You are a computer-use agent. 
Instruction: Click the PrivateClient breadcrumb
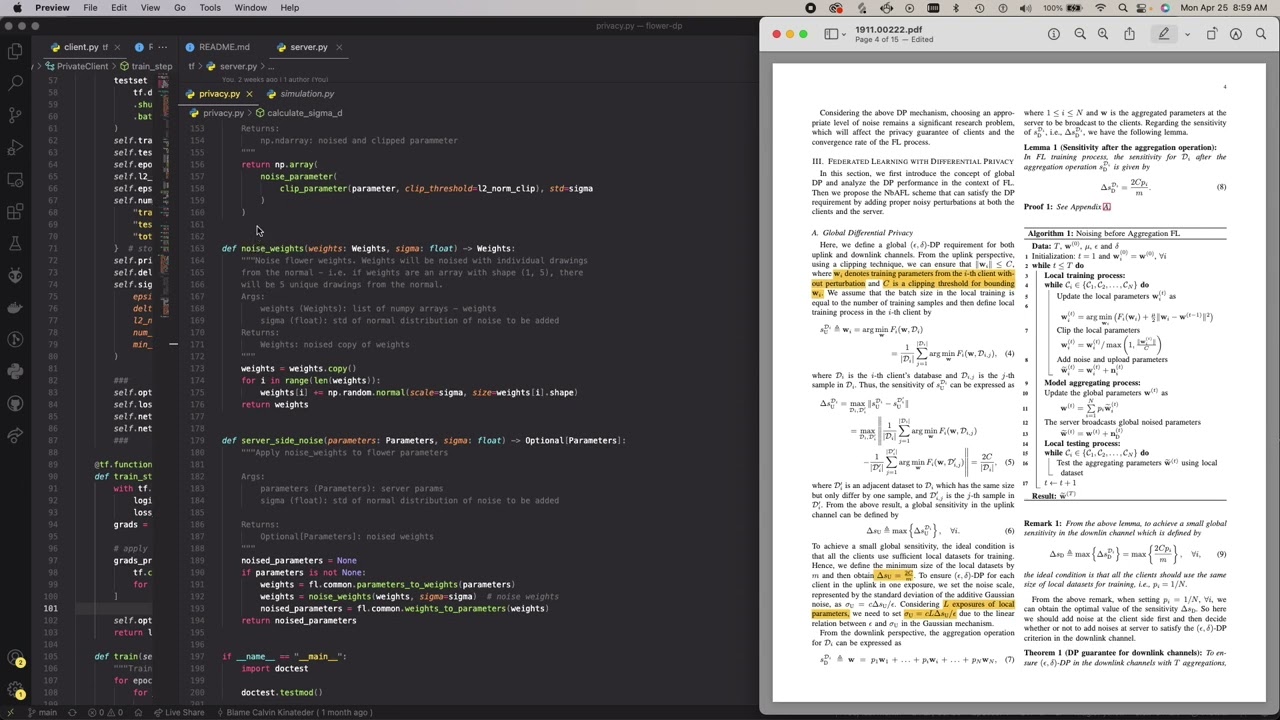tap(82, 66)
